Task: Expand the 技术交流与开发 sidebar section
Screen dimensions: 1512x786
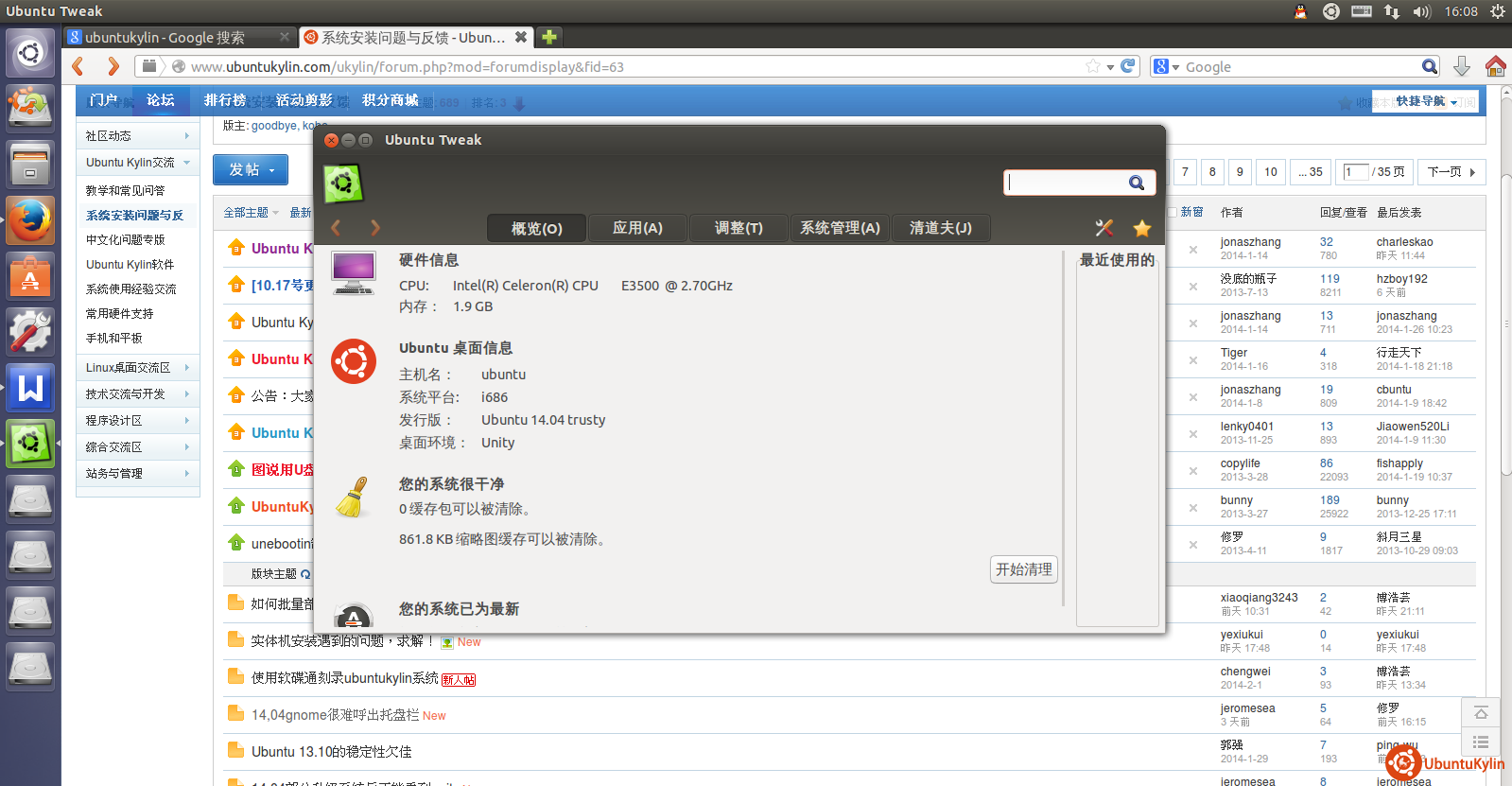Action: [137, 394]
